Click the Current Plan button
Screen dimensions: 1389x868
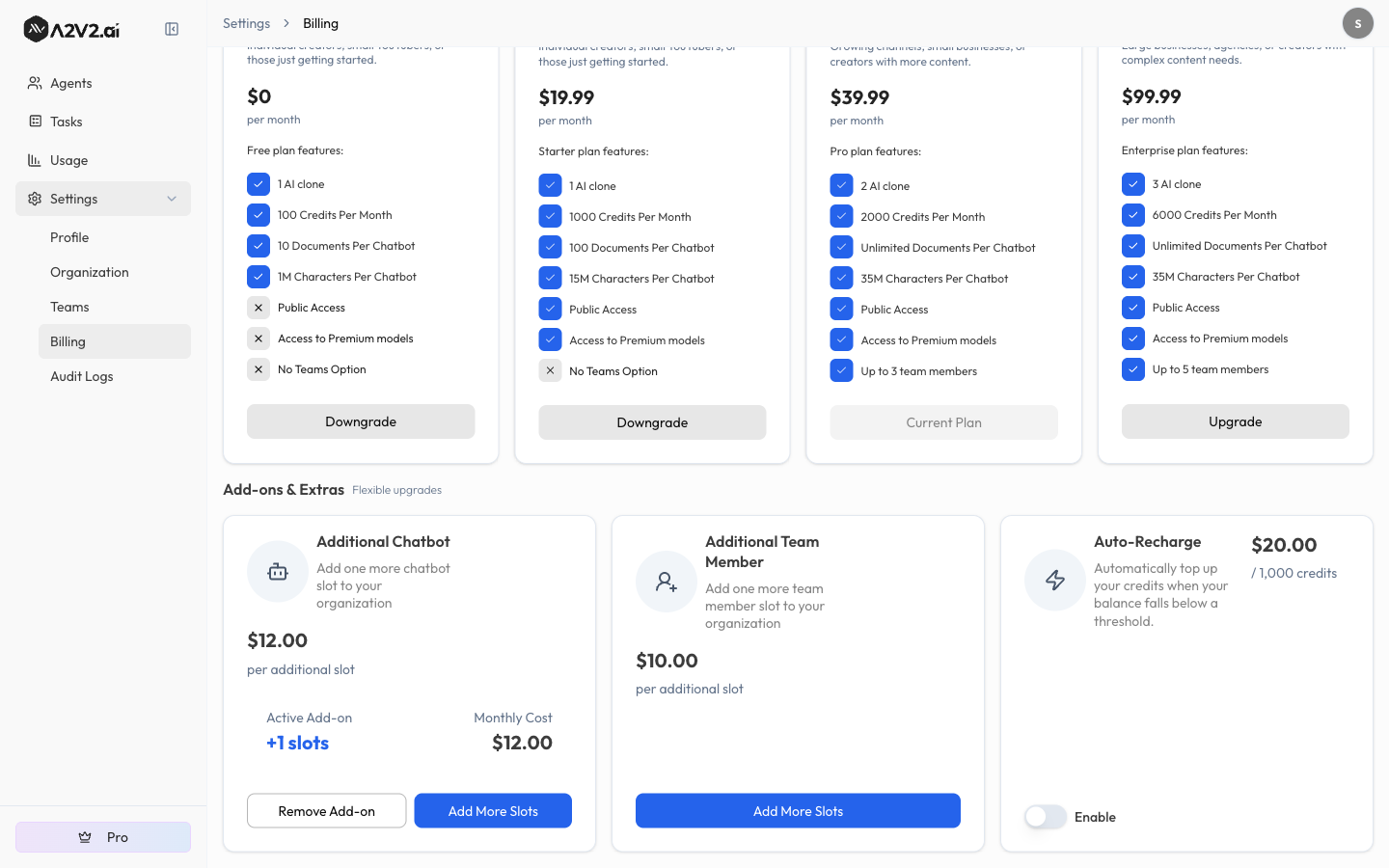943,422
